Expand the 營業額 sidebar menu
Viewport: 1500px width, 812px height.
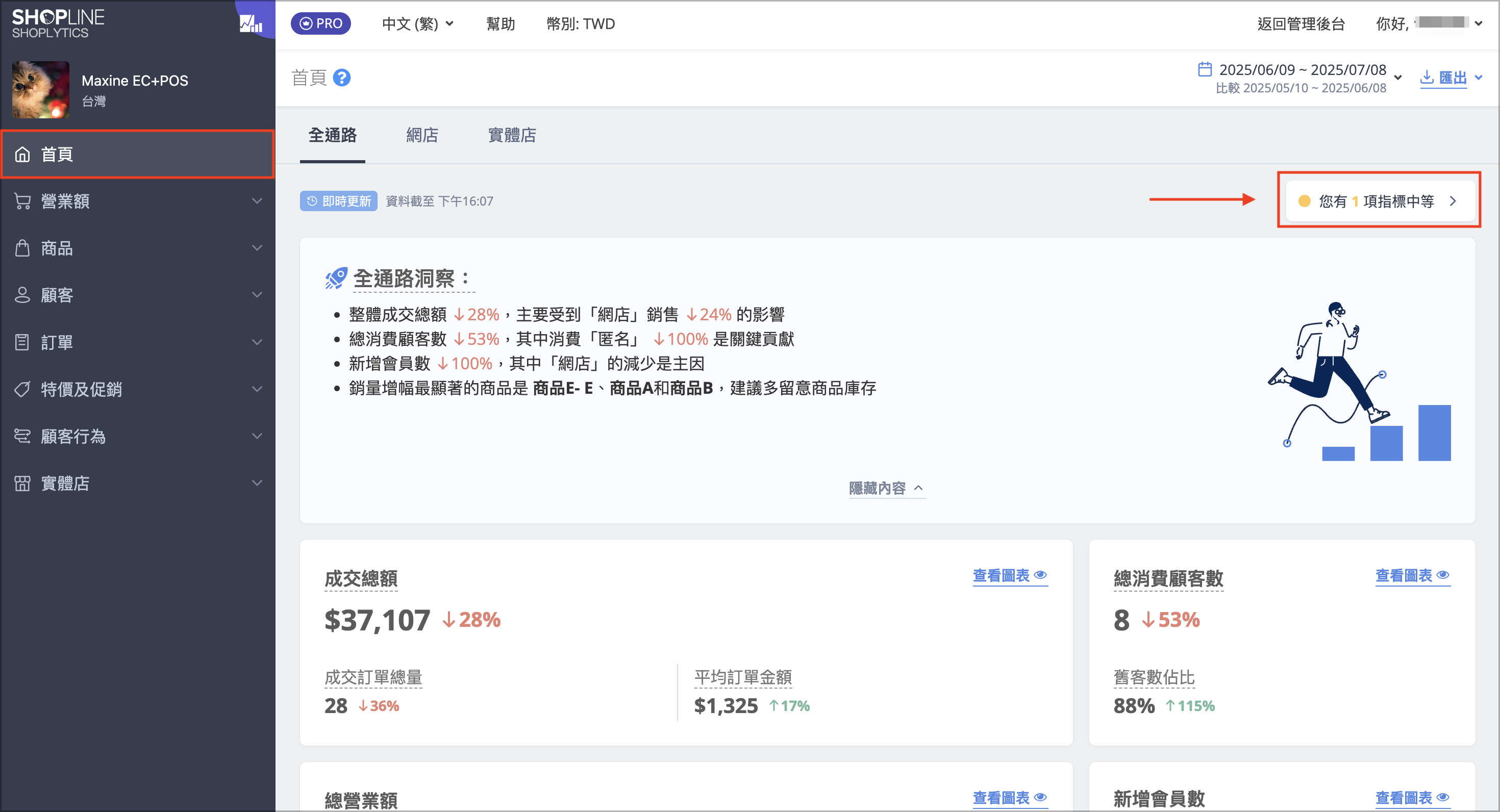[137, 201]
